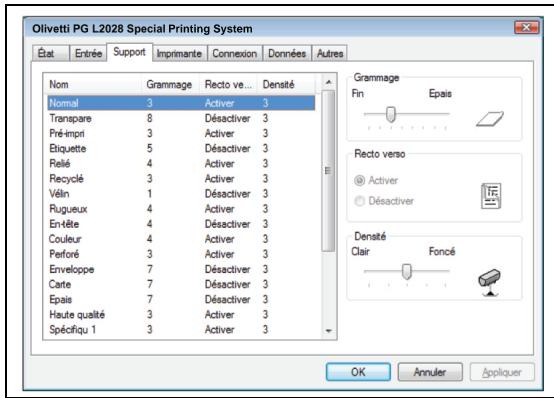554x398 pixels.
Task: Select the Couleur media row
Action: click(x=181, y=239)
